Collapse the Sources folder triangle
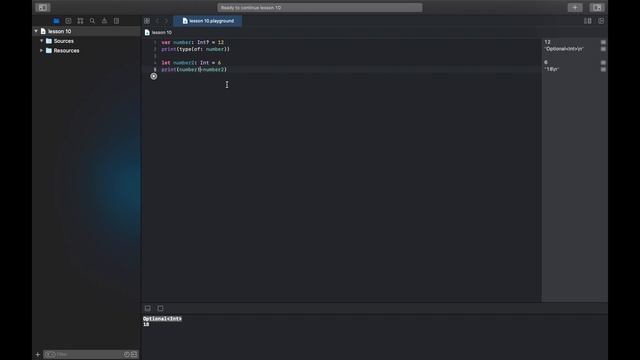This screenshot has width=640, height=360. (42, 41)
